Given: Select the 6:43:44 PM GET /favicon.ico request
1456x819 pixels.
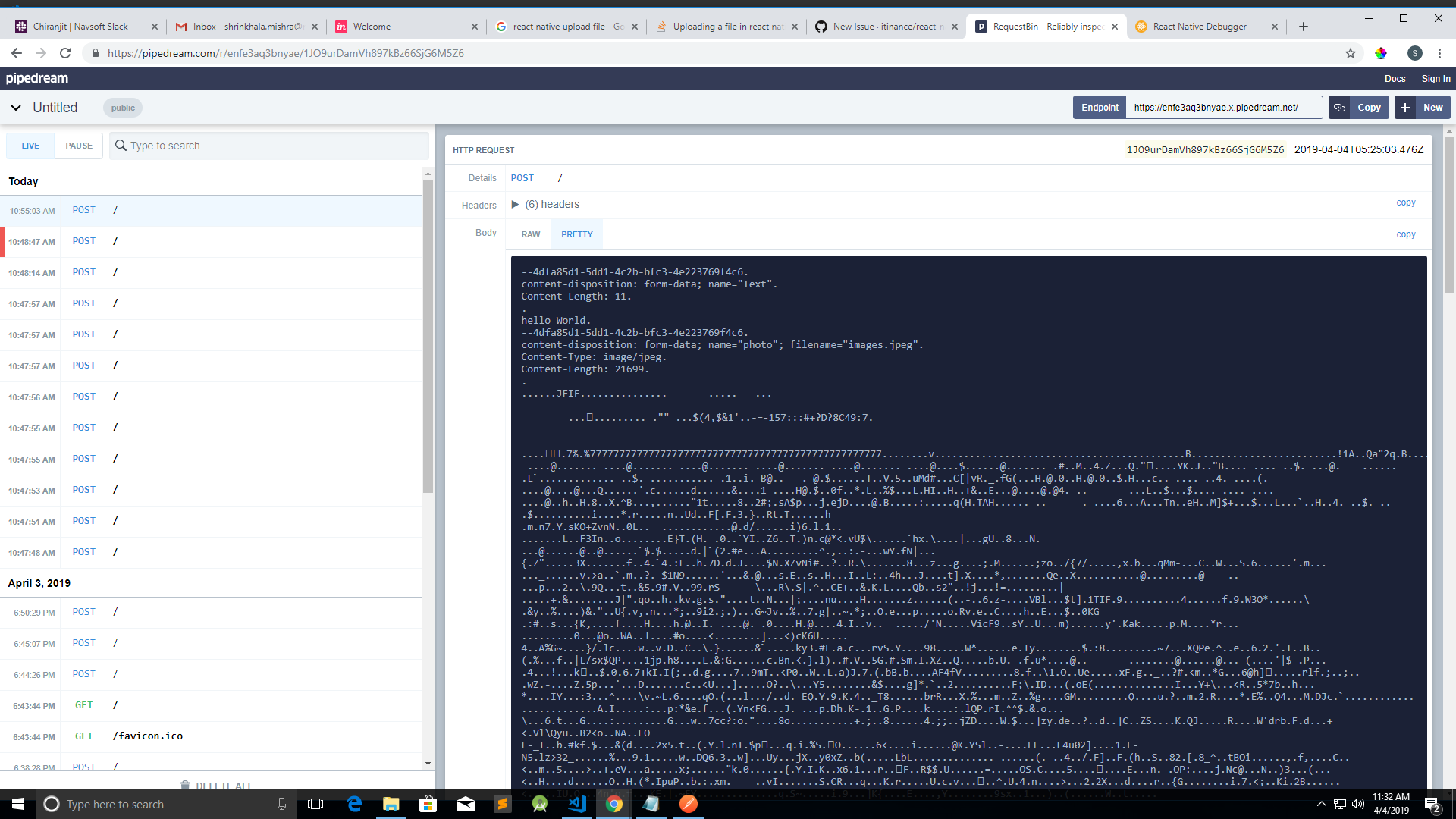Looking at the screenshot, I should pyautogui.click(x=148, y=735).
